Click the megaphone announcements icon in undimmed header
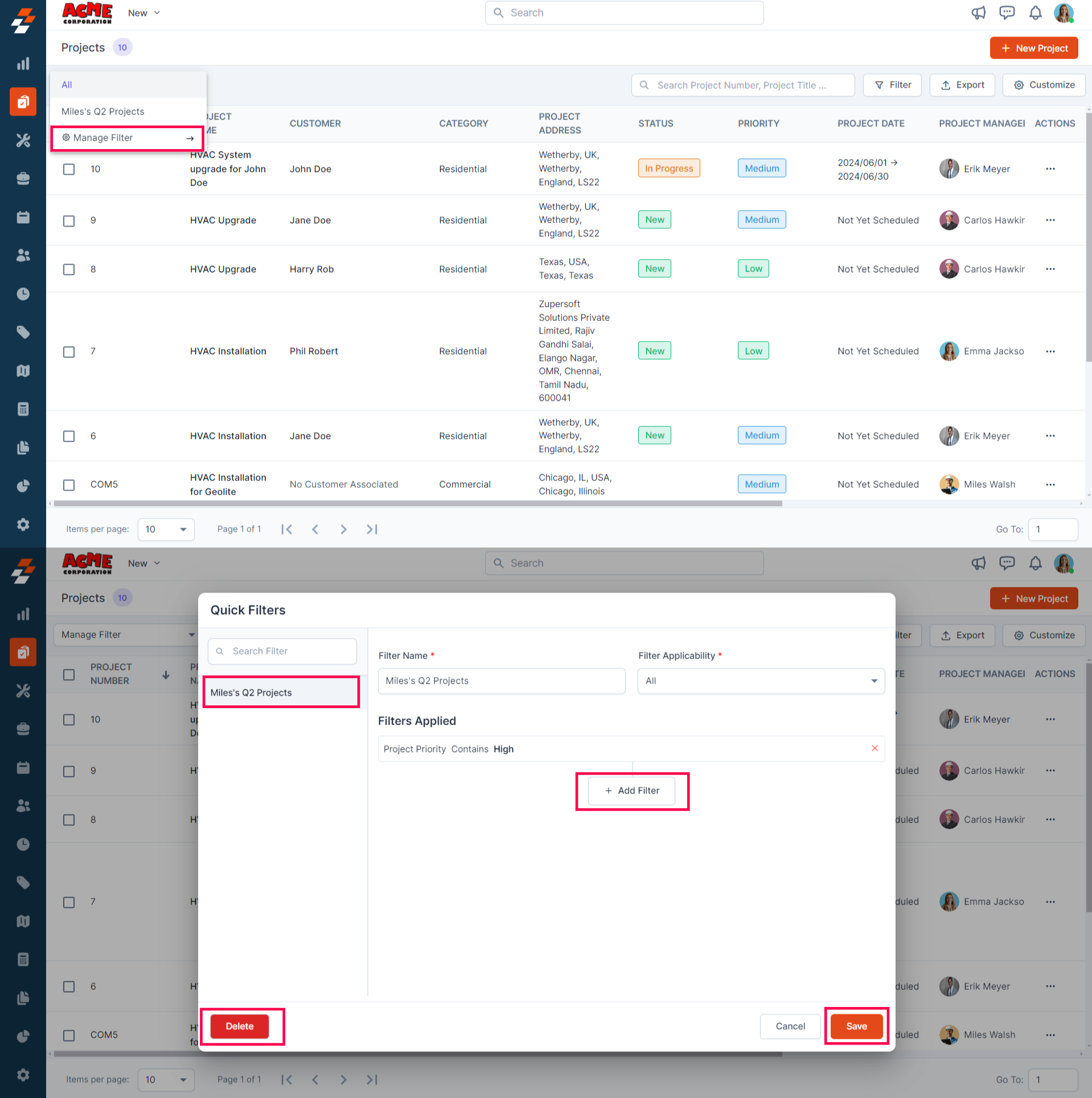 click(x=979, y=13)
